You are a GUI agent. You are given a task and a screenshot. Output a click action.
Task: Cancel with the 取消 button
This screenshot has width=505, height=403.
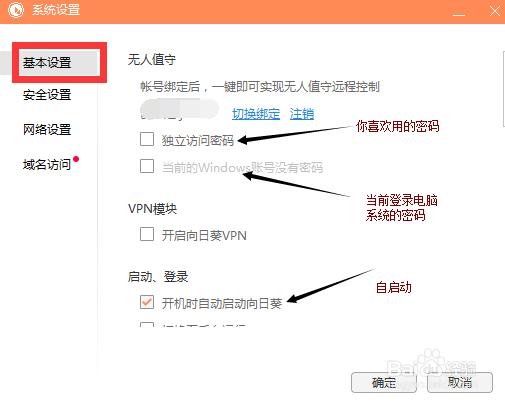(460, 383)
